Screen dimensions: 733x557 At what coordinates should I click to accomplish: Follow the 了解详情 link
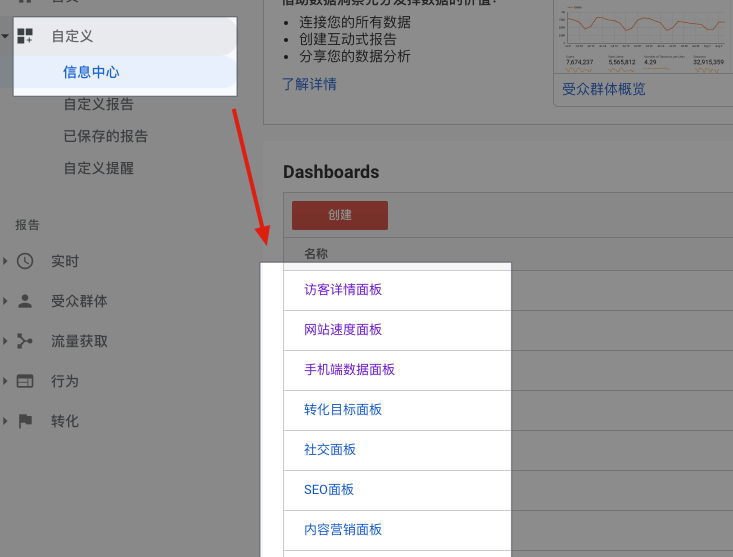[x=309, y=84]
